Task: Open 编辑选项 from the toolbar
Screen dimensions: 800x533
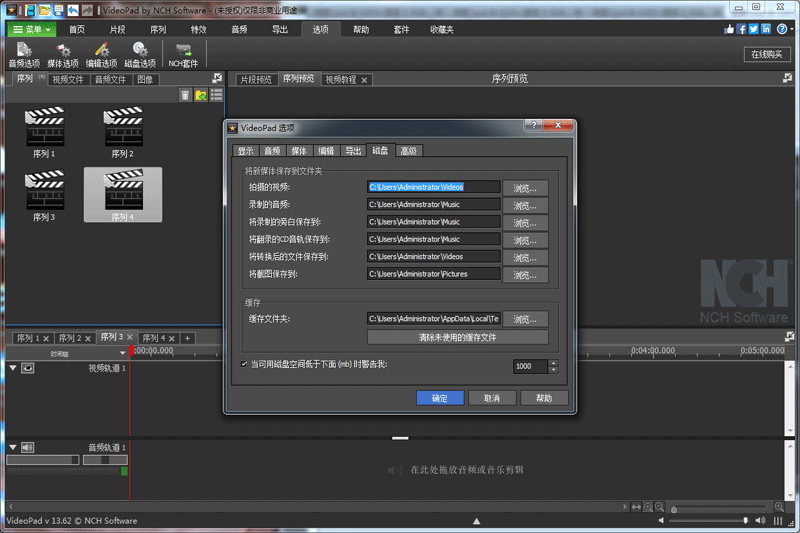Action: (101, 53)
